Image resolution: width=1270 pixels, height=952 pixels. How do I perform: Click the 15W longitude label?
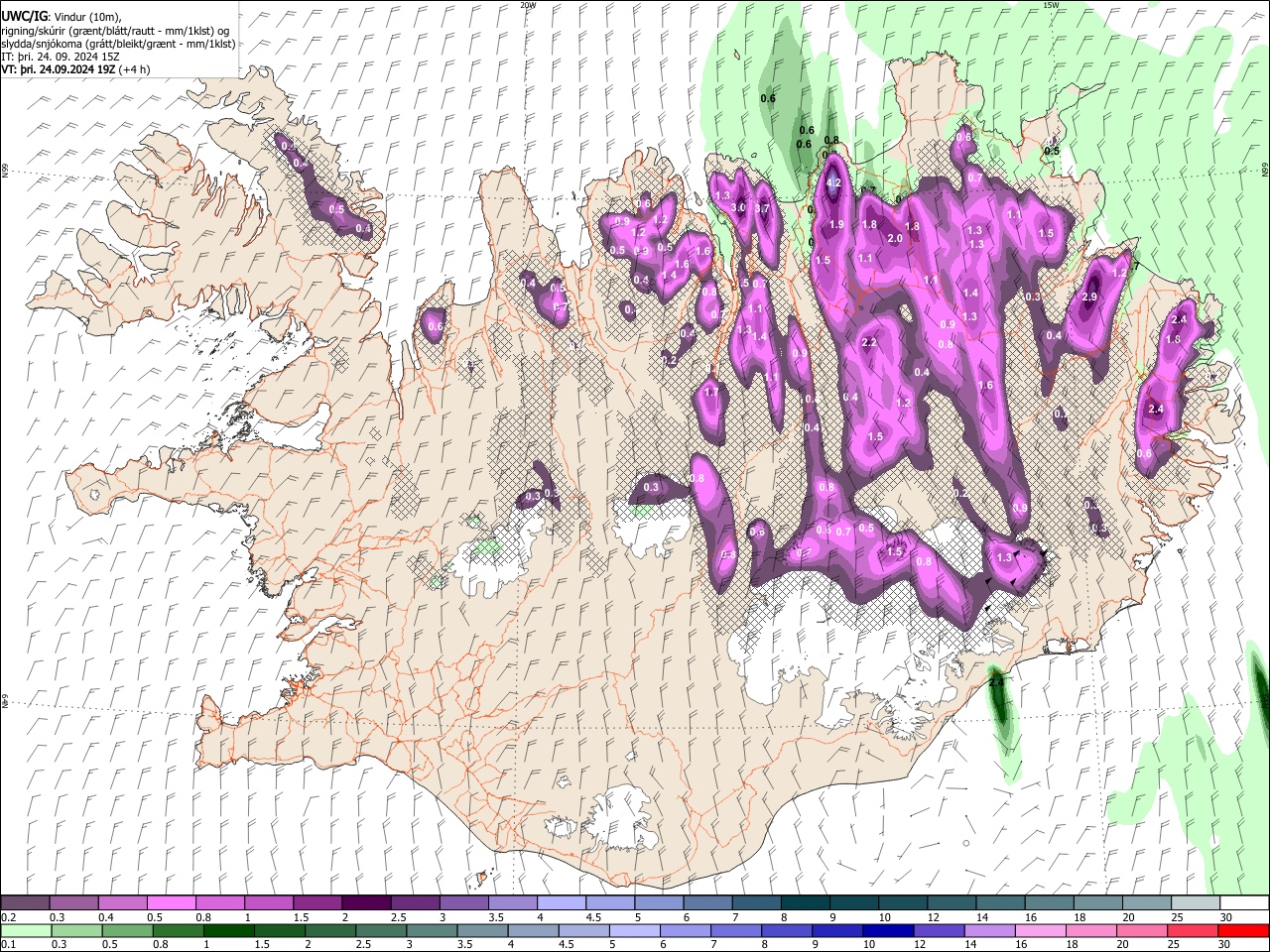tap(1050, 5)
